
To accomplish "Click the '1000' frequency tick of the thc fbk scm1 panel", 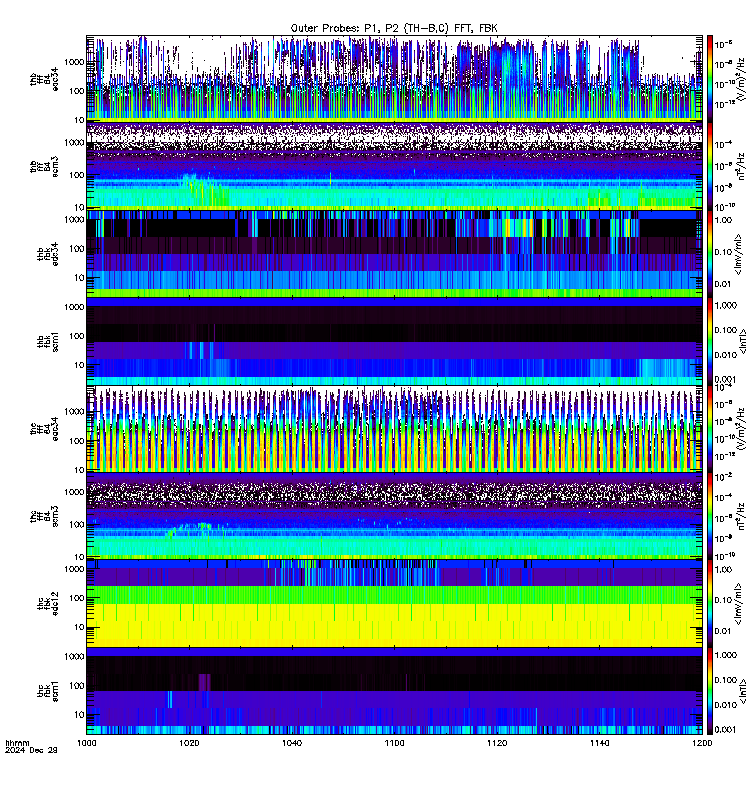I will [74, 657].
